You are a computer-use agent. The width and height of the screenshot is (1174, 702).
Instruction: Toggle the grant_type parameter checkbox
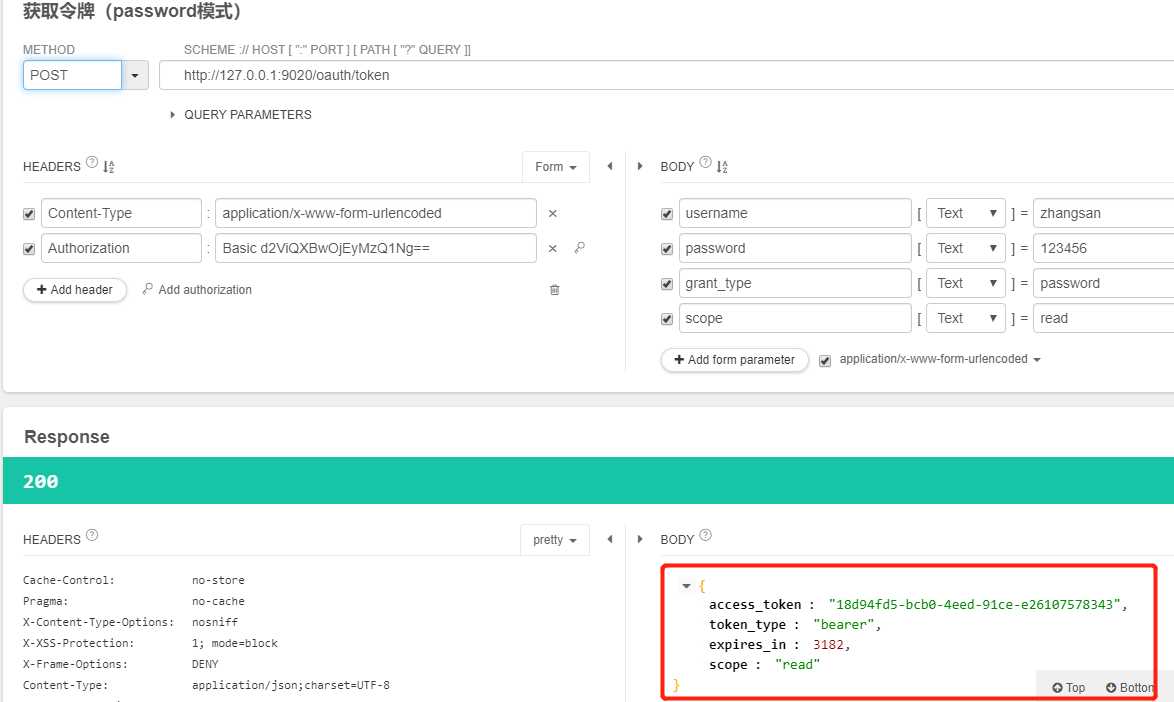click(x=667, y=284)
